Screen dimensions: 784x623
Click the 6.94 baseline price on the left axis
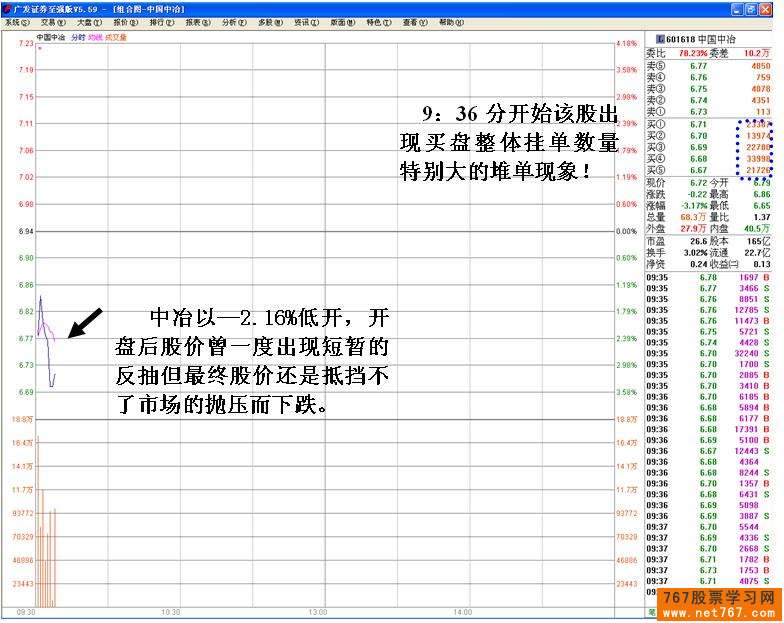click(x=26, y=232)
